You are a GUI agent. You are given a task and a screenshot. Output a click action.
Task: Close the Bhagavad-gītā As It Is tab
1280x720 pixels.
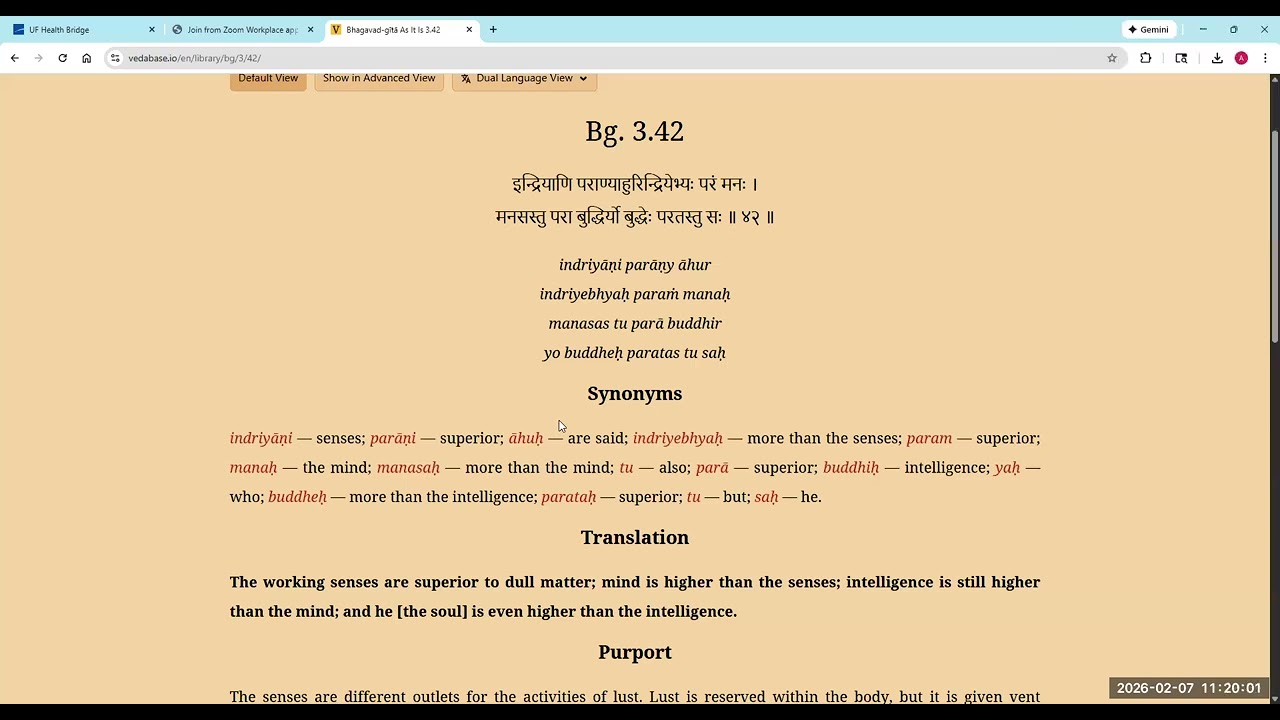click(469, 30)
